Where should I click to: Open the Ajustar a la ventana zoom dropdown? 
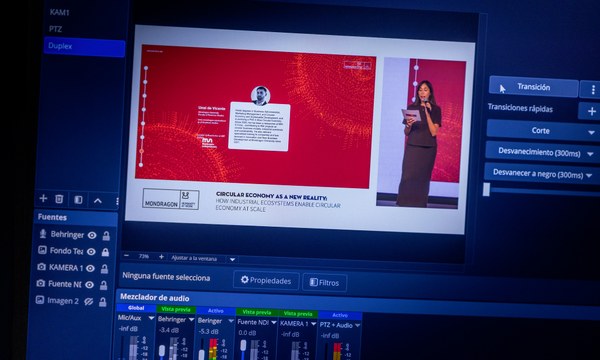(232, 259)
